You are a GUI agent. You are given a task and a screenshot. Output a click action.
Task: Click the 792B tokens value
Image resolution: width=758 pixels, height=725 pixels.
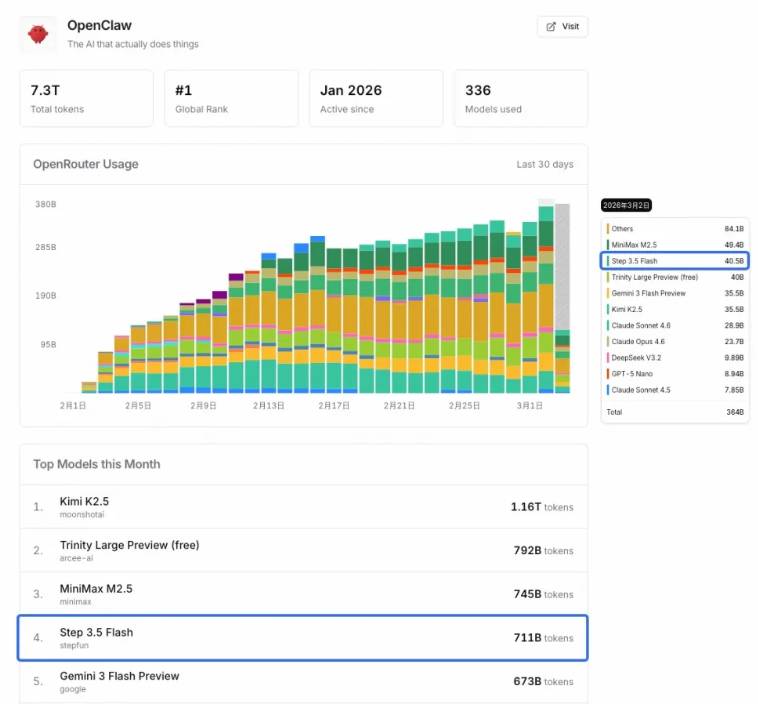pos(543,551)
